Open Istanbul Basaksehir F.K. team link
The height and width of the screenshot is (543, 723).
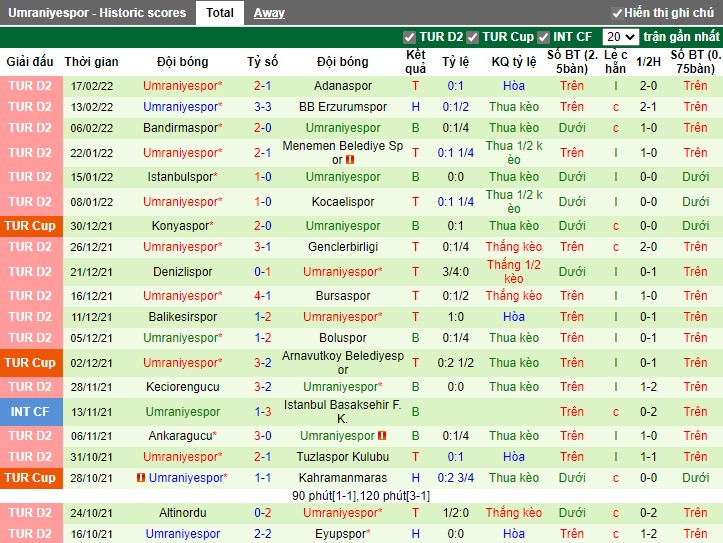pos(343,412)
